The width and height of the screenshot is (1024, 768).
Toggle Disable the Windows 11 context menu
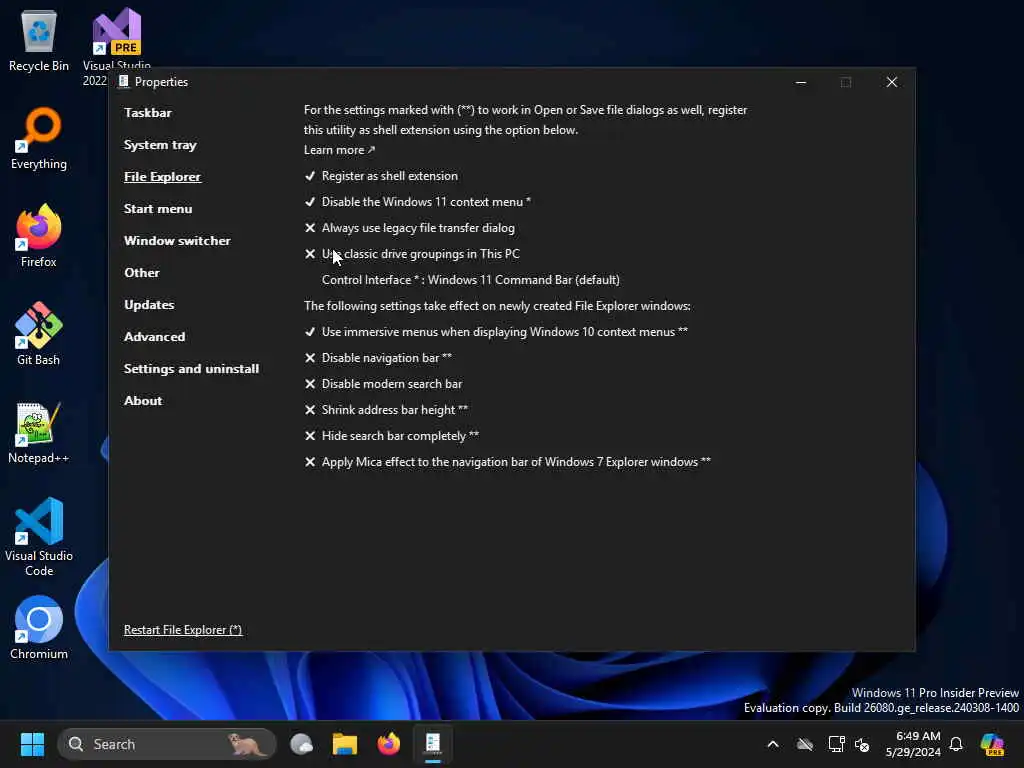[417, 202]
